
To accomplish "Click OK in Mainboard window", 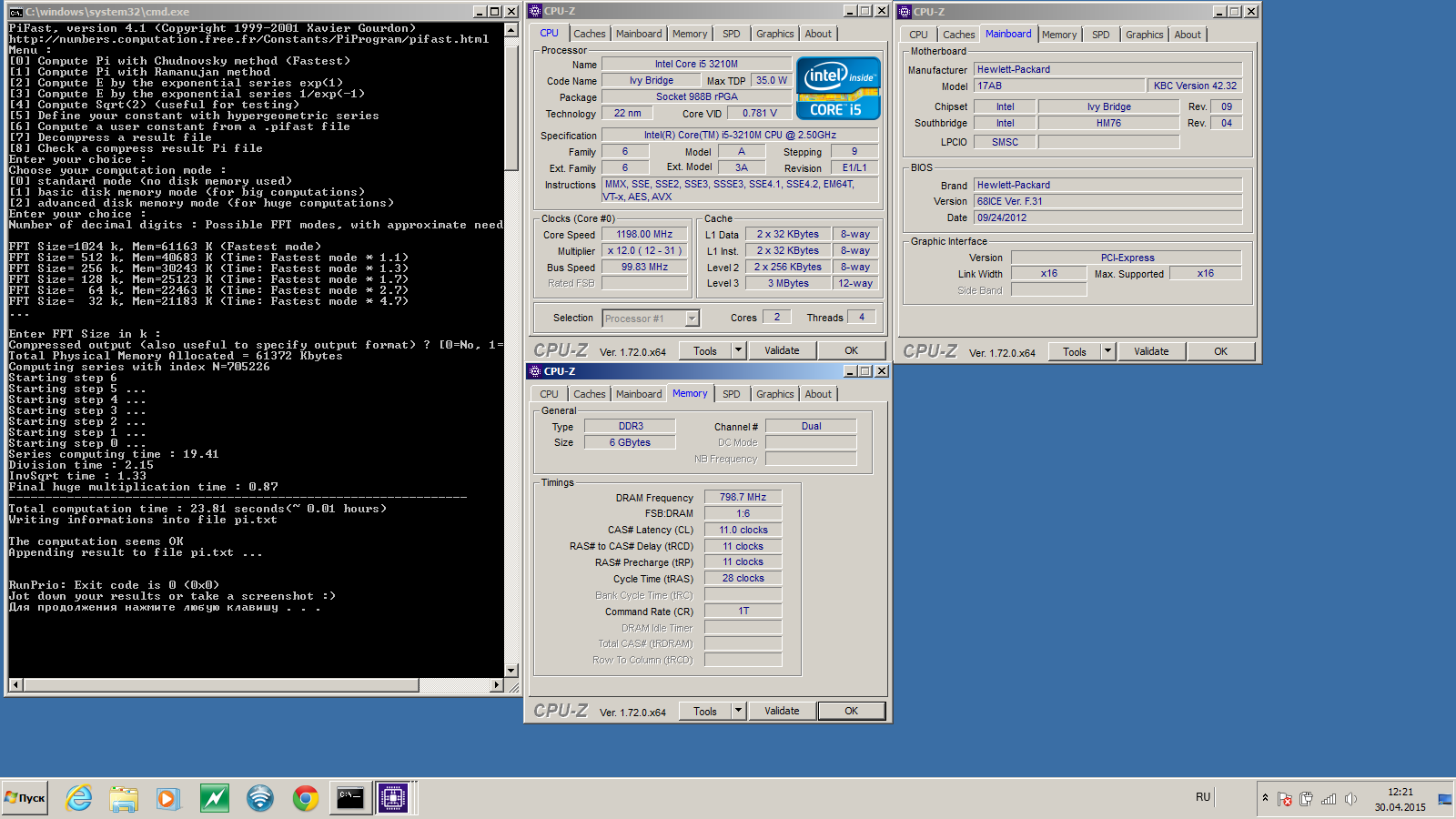I will coord(1220,351).
